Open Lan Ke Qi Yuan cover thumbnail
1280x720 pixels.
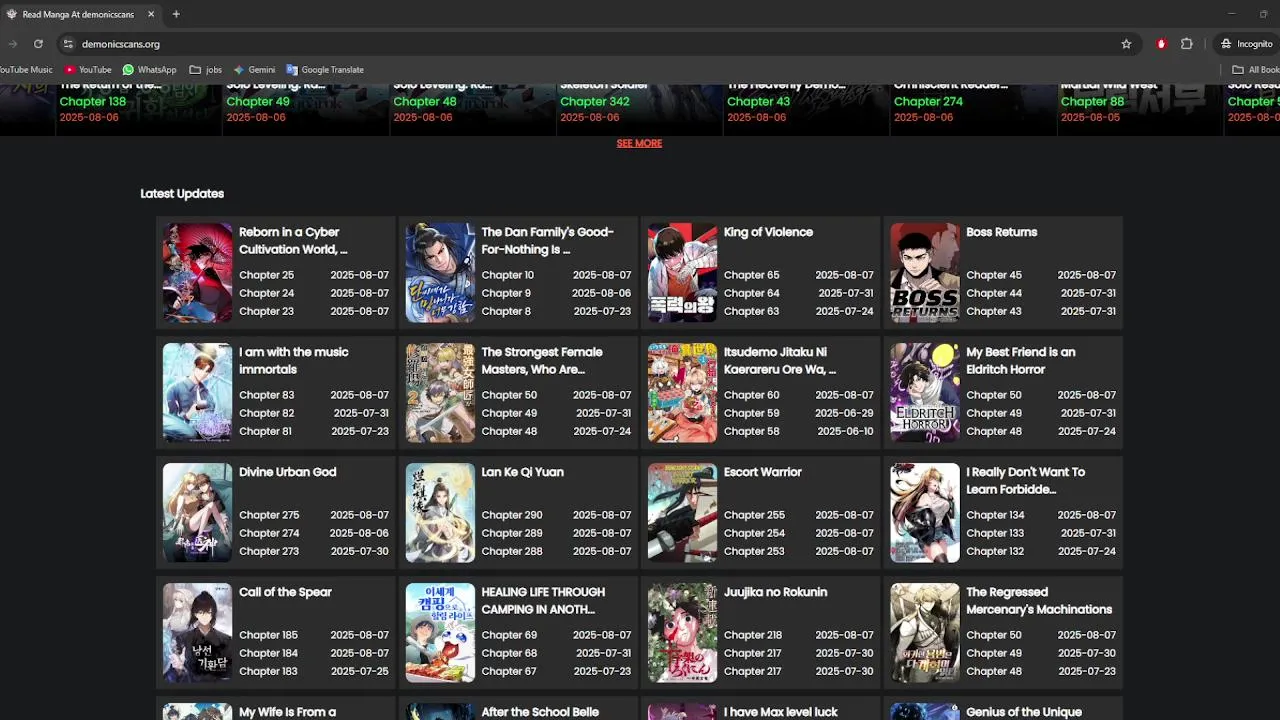coord(440,513)
